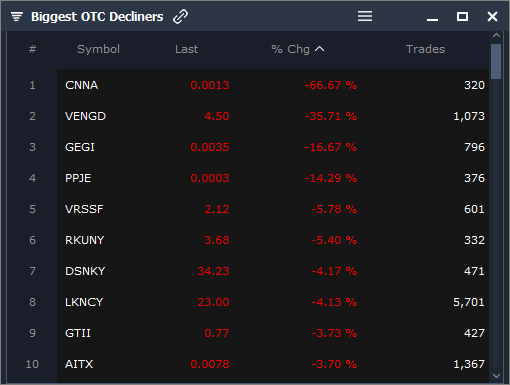Click the link chain icon
This screenshot has width=510, height=385.
180,16
